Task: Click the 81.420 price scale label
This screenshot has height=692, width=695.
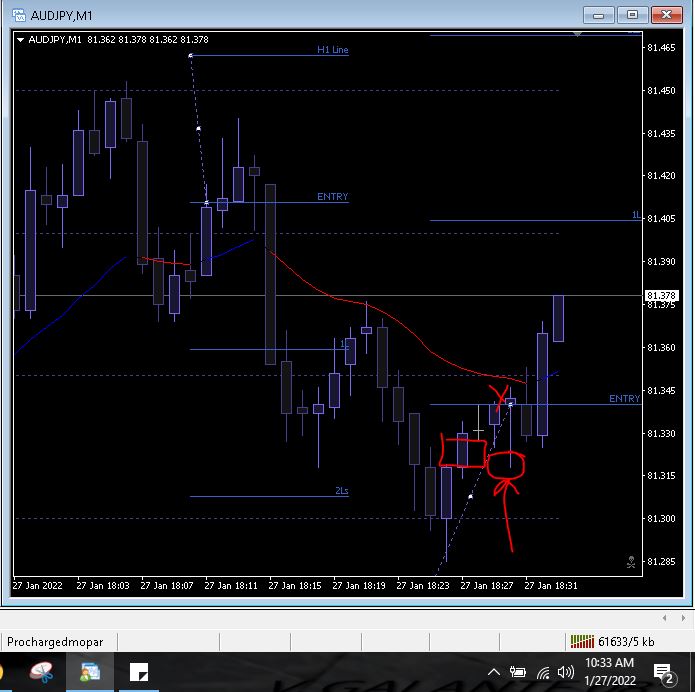Action: coord(661,176)
